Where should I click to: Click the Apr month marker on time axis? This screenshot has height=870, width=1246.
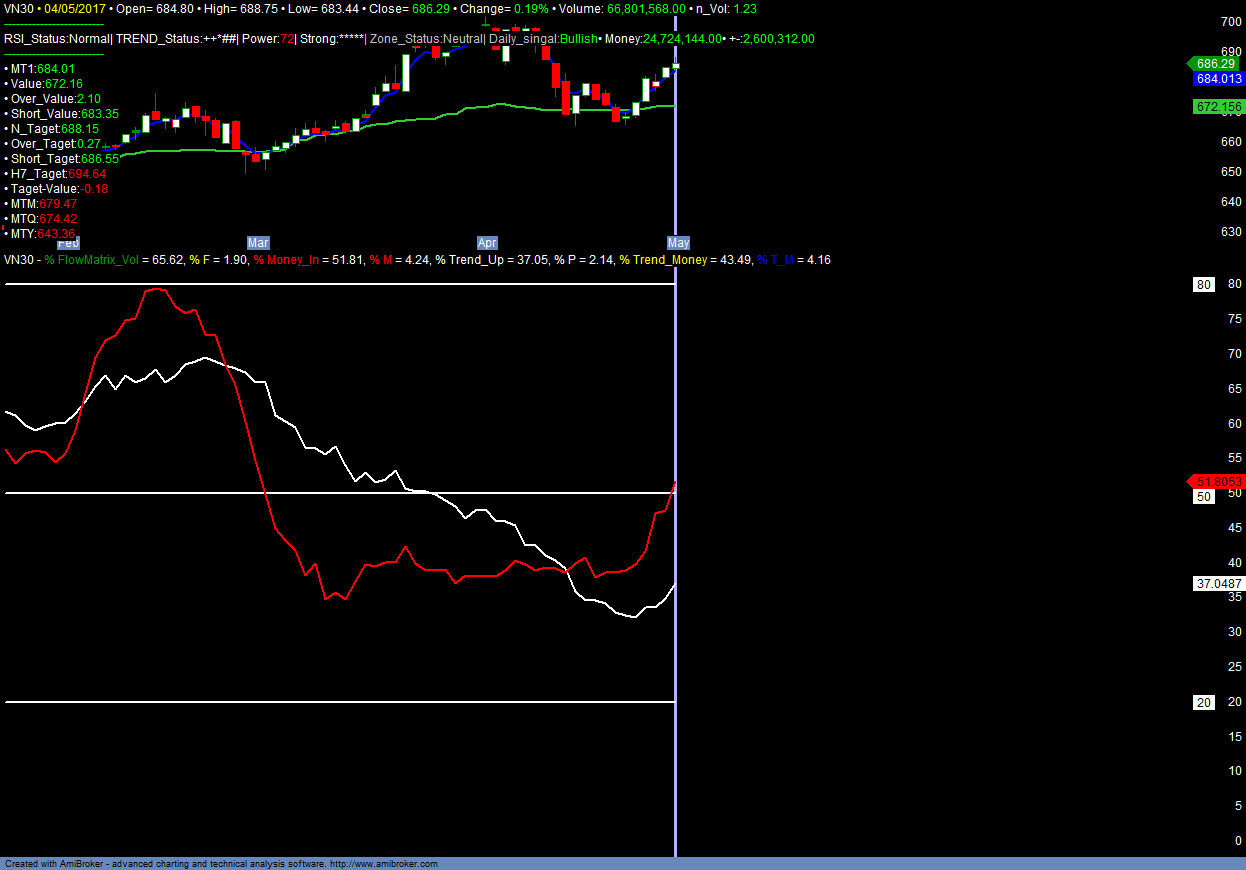(x=487, y=243)
